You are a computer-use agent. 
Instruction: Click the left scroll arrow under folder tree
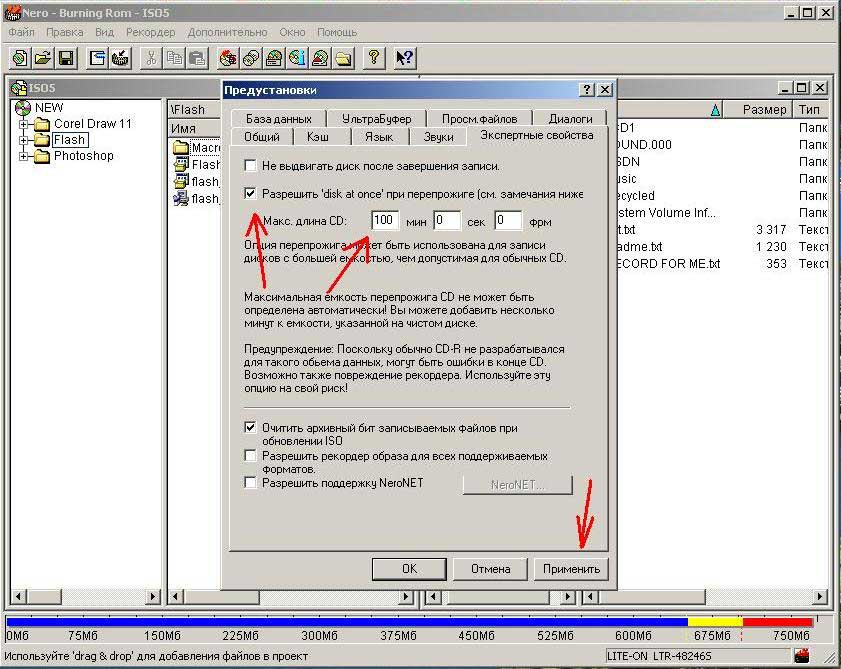point(18,596)
